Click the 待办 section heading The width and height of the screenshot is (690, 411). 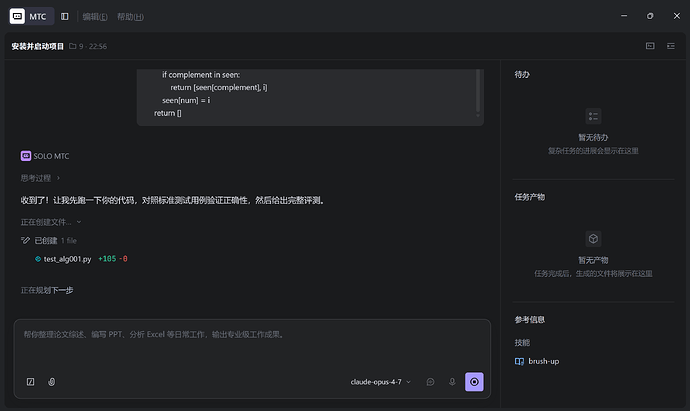(x=522, y=74)
